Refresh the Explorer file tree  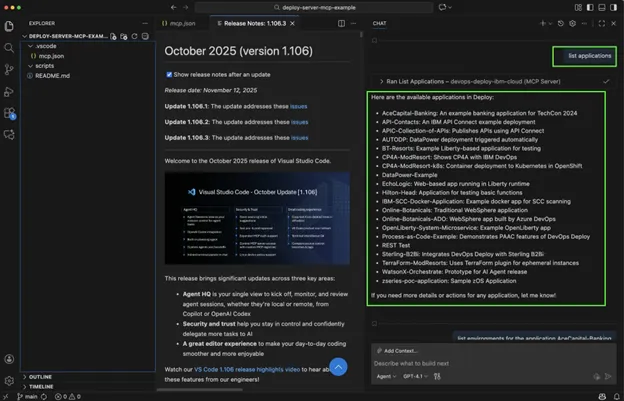click(x=135, y=36)
